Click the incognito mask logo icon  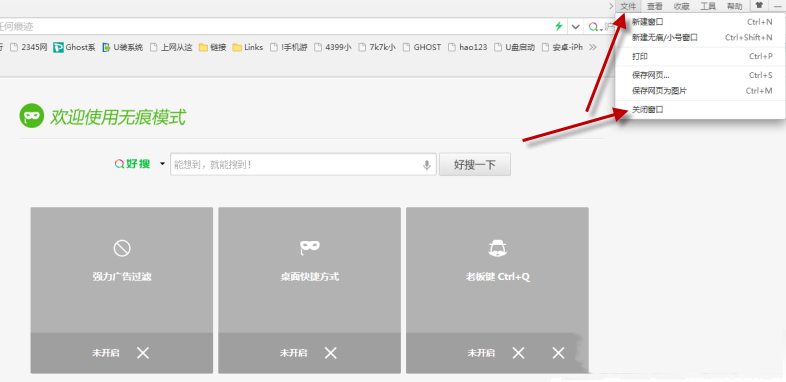click(32, 116)
